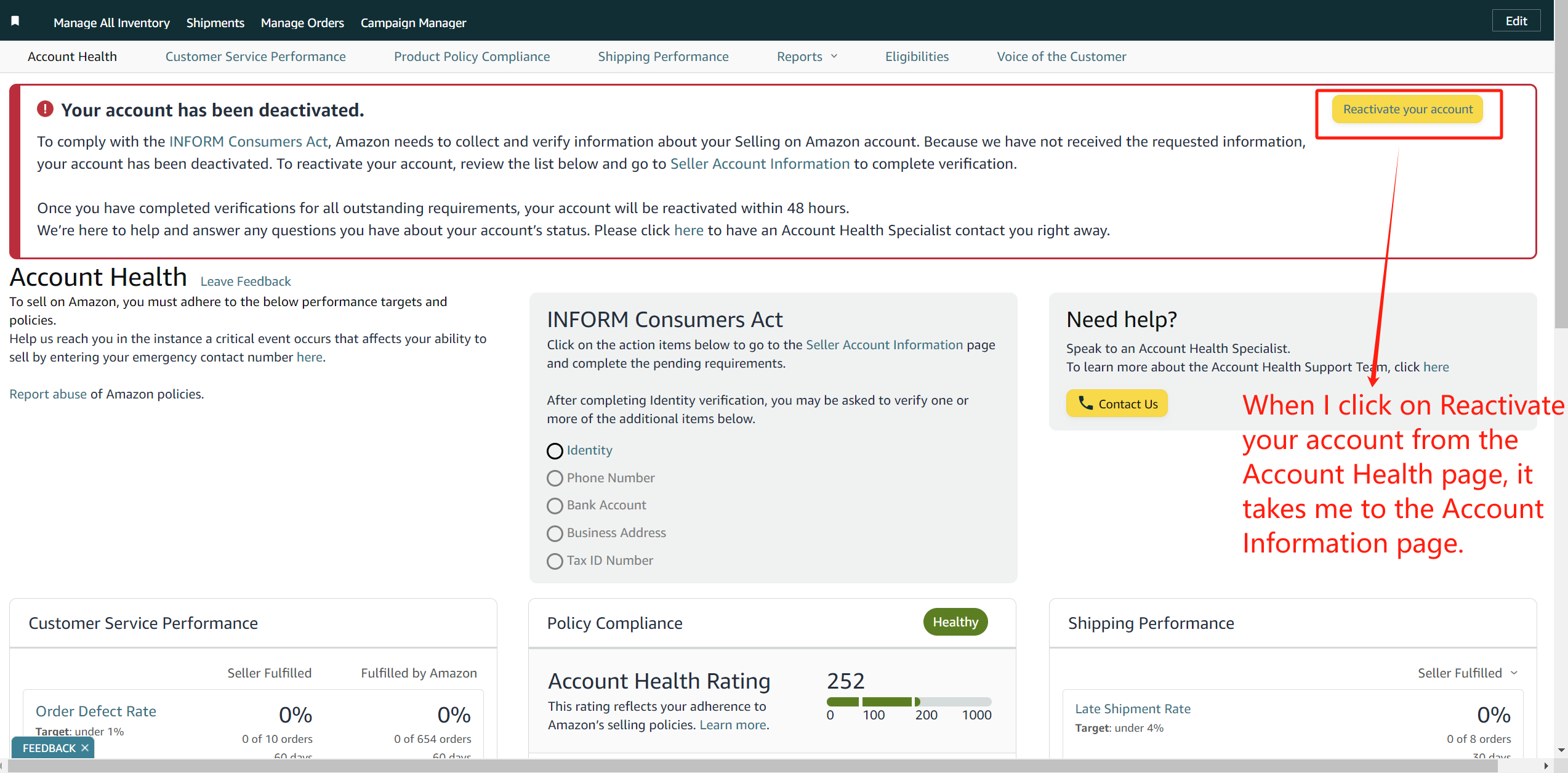Close the FEEDBACK tab with its X
This screenshot has width=1568, height=773.
(85, 748)
